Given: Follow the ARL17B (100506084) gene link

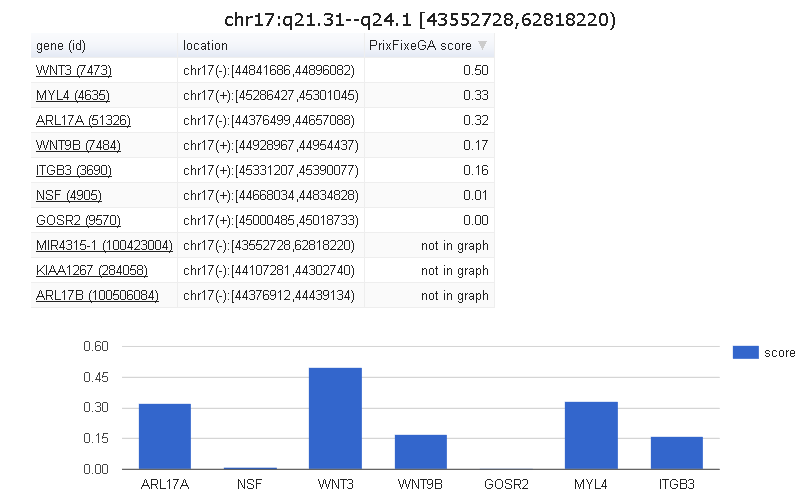Looking at the screenshot, I should 97,296.
